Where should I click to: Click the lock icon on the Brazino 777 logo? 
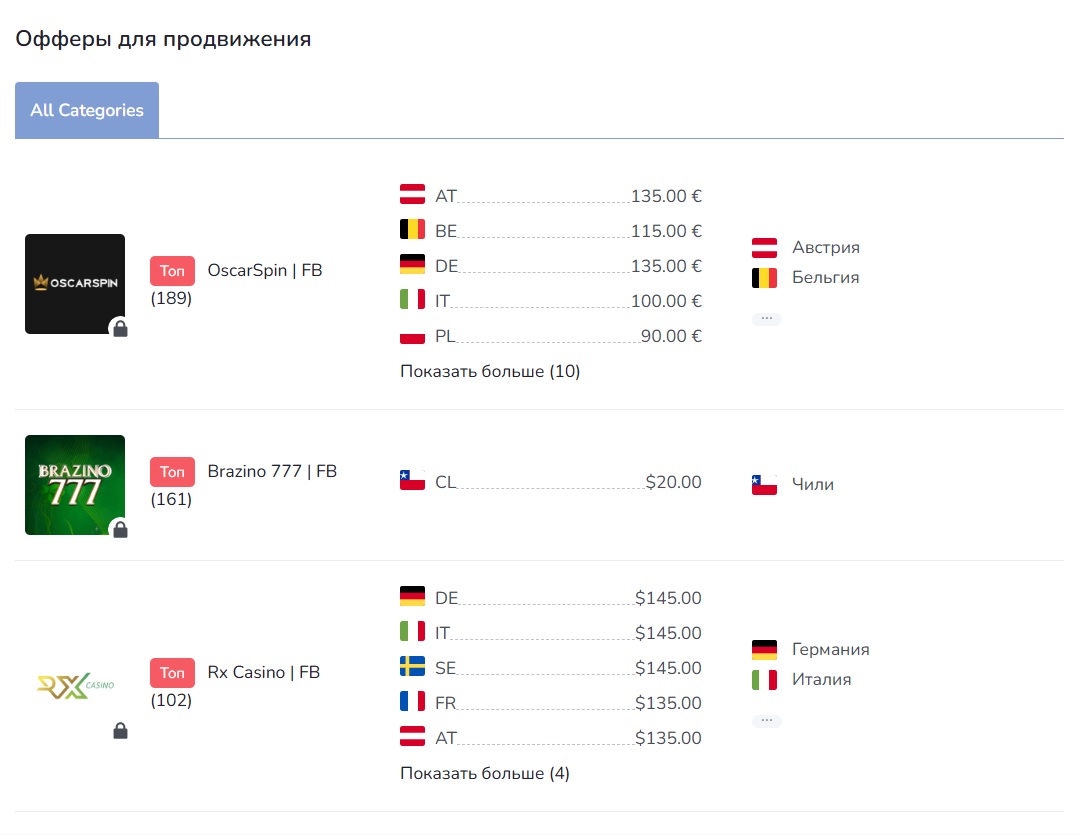click(x=121, y=529)
